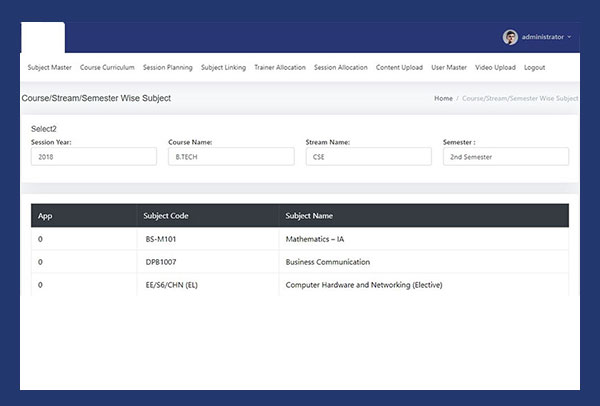Go to User Master section
600x406 pixels.
click(449, 67)
